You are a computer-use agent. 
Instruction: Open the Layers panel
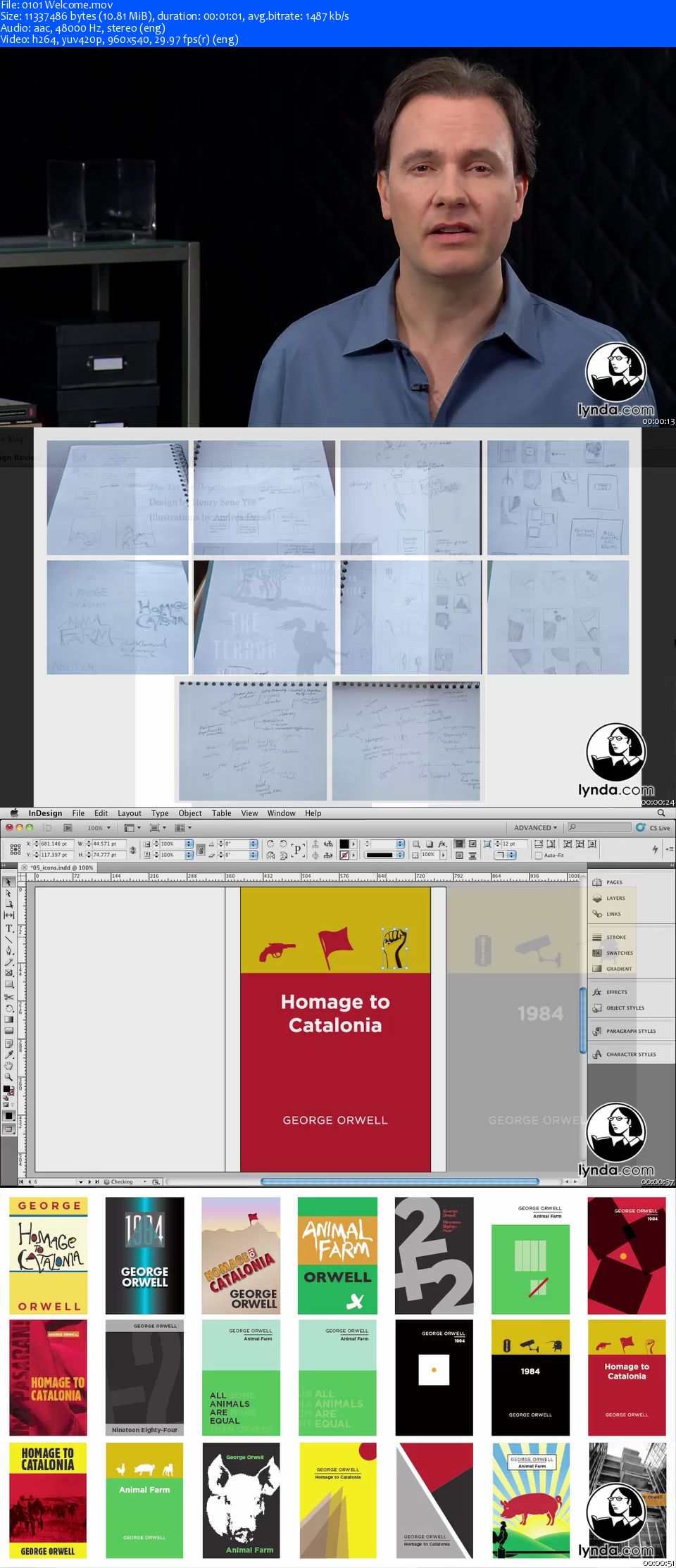pos(609,898)
